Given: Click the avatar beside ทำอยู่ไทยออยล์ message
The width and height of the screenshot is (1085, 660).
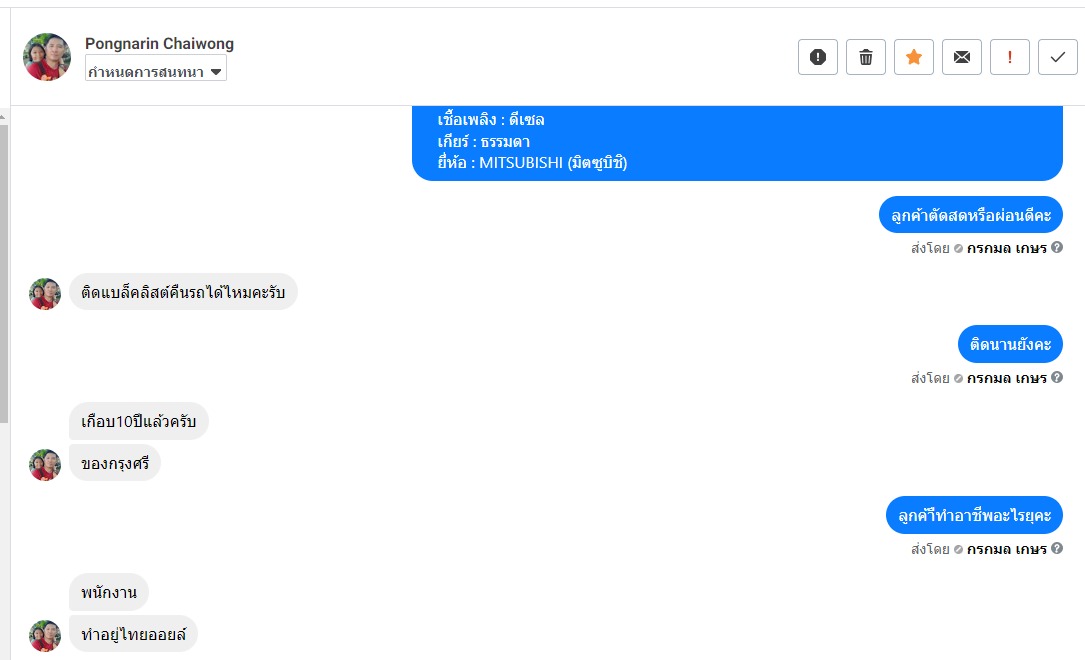Looking at the screenshot, I should pos(45,635).
